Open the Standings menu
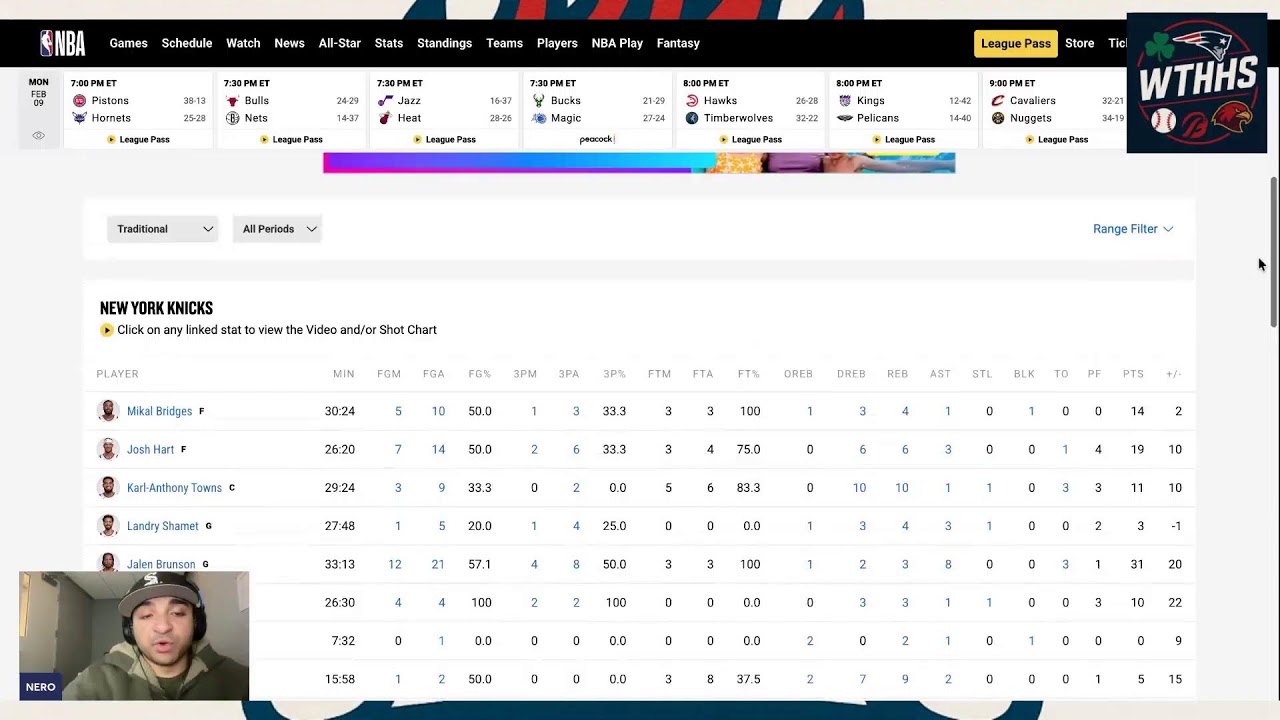The image size is (1280, 720). pos(444,43)
